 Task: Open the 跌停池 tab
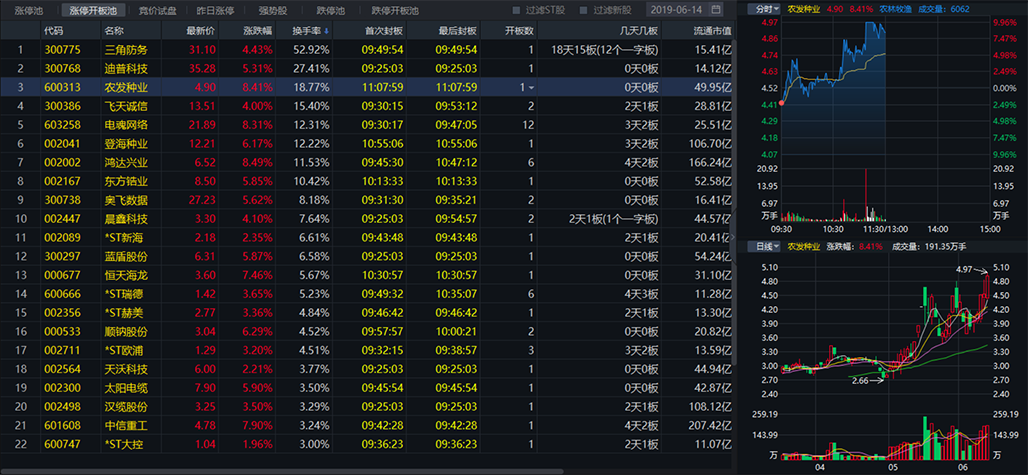(330, 10)
